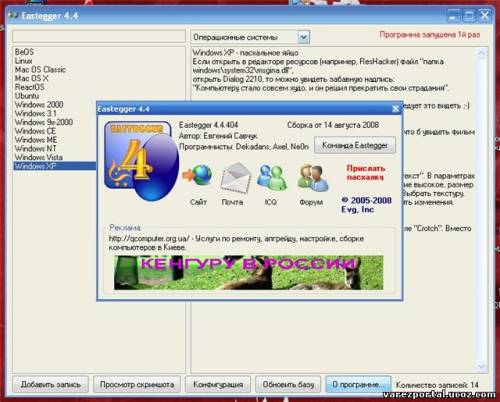
Task: Open the ICQ contacts icon
Action: tap(272, 178)
